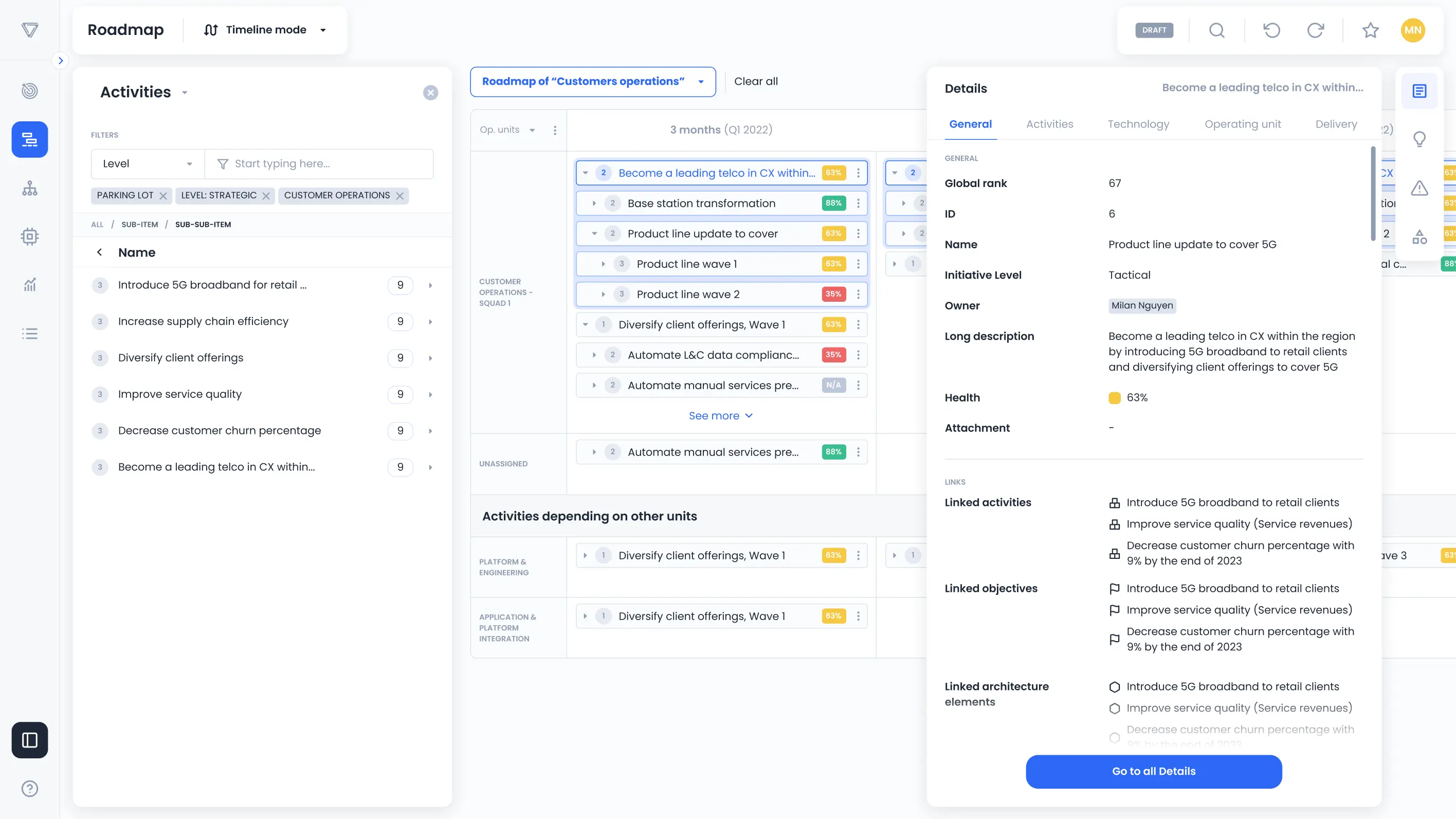Click the search magnifier icon
1456x819 pixels.
pos(1216,30)
